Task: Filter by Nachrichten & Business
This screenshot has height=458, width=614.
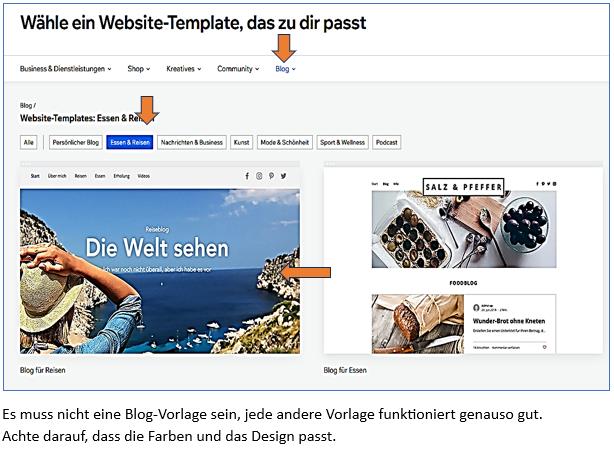Action: point(191,142)
